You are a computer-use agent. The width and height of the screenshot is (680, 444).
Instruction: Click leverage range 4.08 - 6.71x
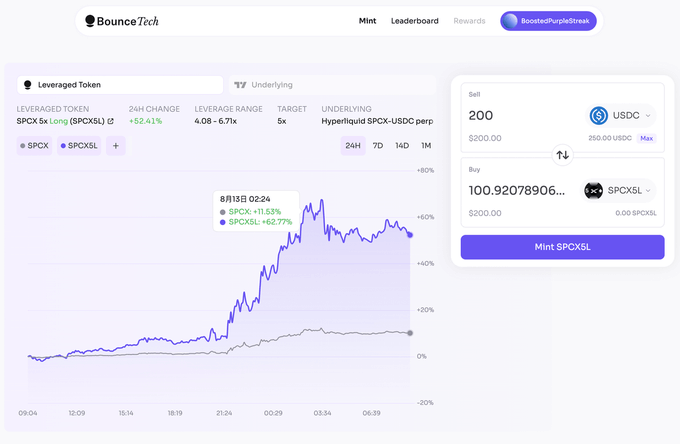(216, 121)
